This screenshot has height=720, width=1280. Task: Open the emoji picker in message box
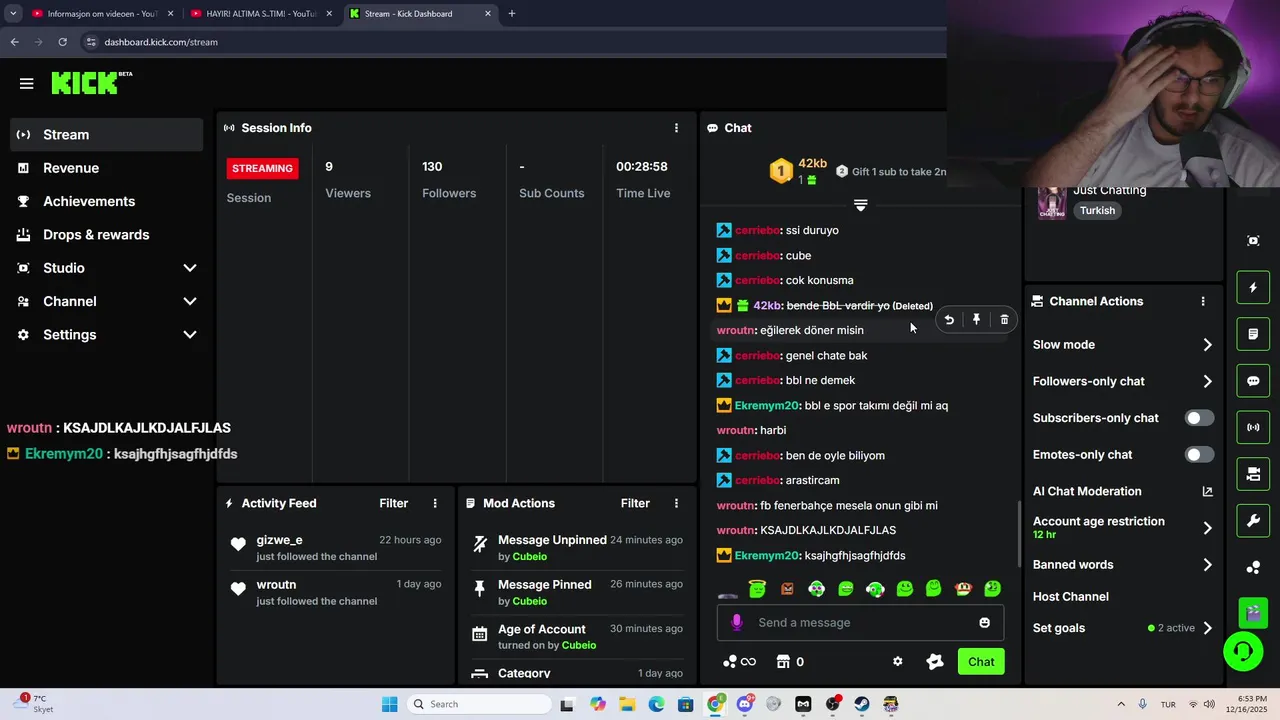[984, 622]
